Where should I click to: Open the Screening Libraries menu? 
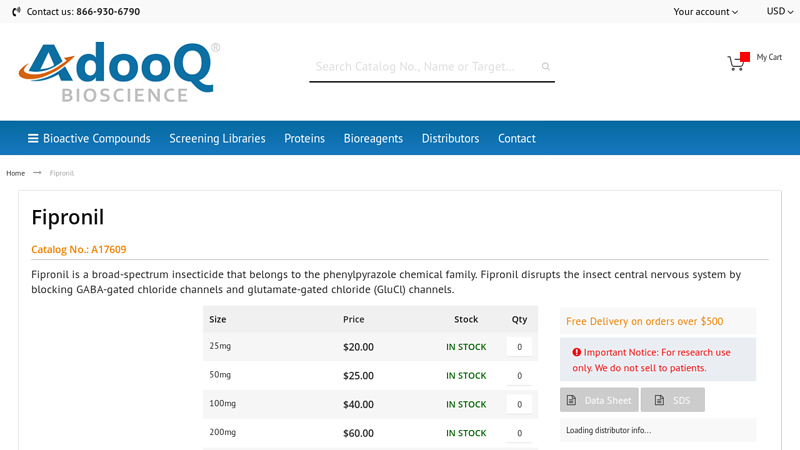(x=217, y=139)
